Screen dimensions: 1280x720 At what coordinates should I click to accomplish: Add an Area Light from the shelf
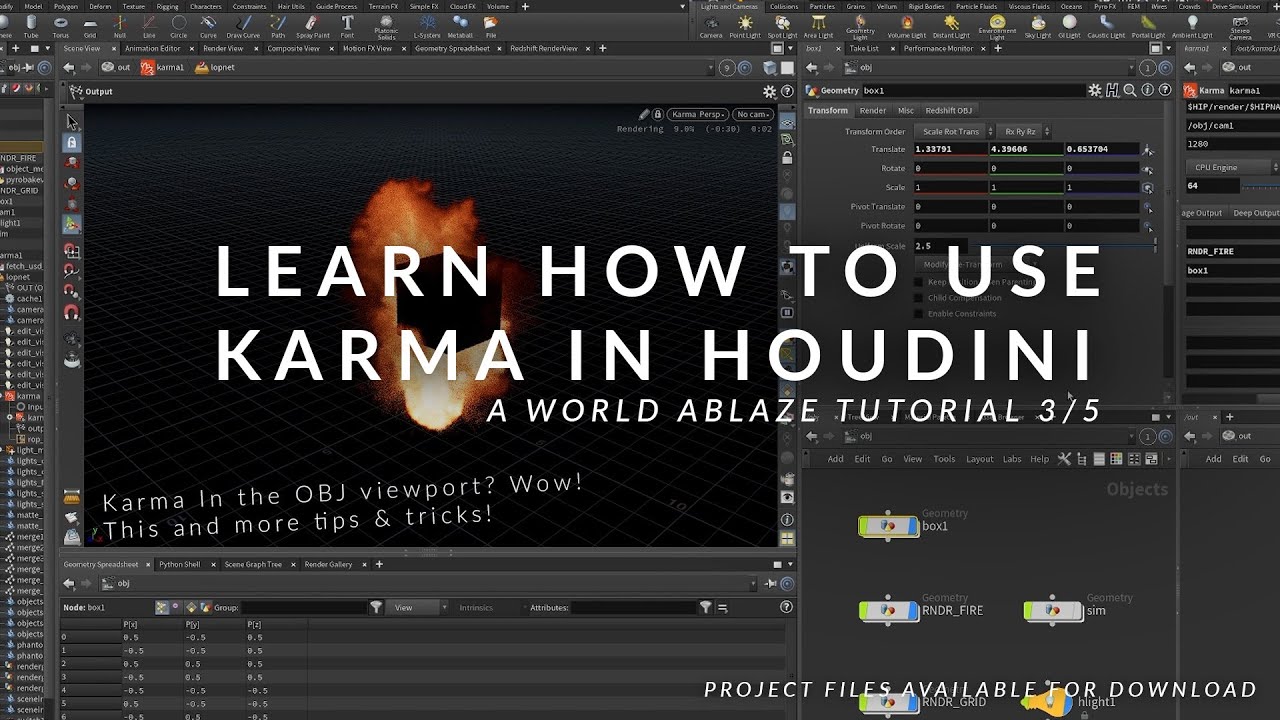[818, 26]
